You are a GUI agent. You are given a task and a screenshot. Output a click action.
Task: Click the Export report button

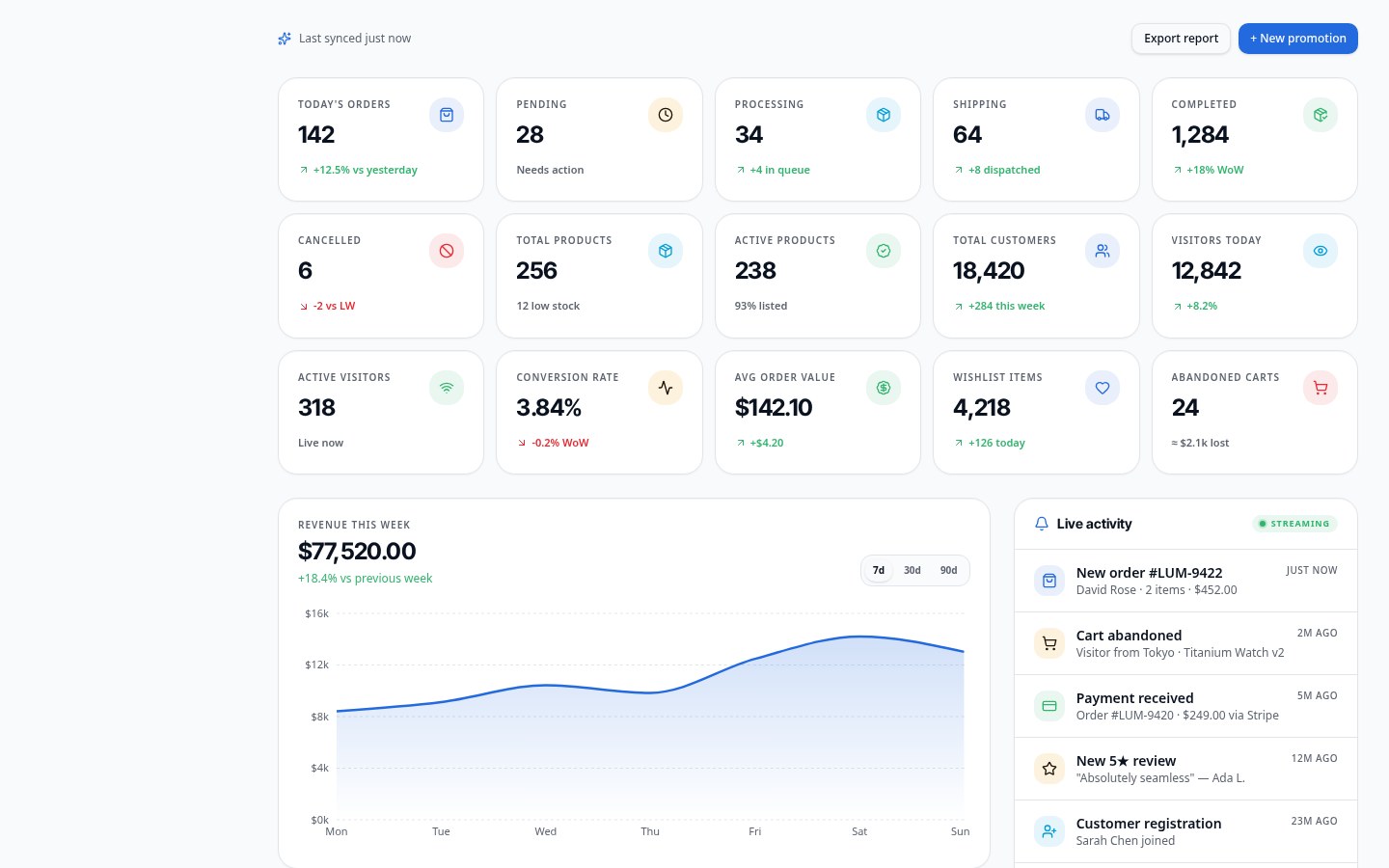point(1181,39)
